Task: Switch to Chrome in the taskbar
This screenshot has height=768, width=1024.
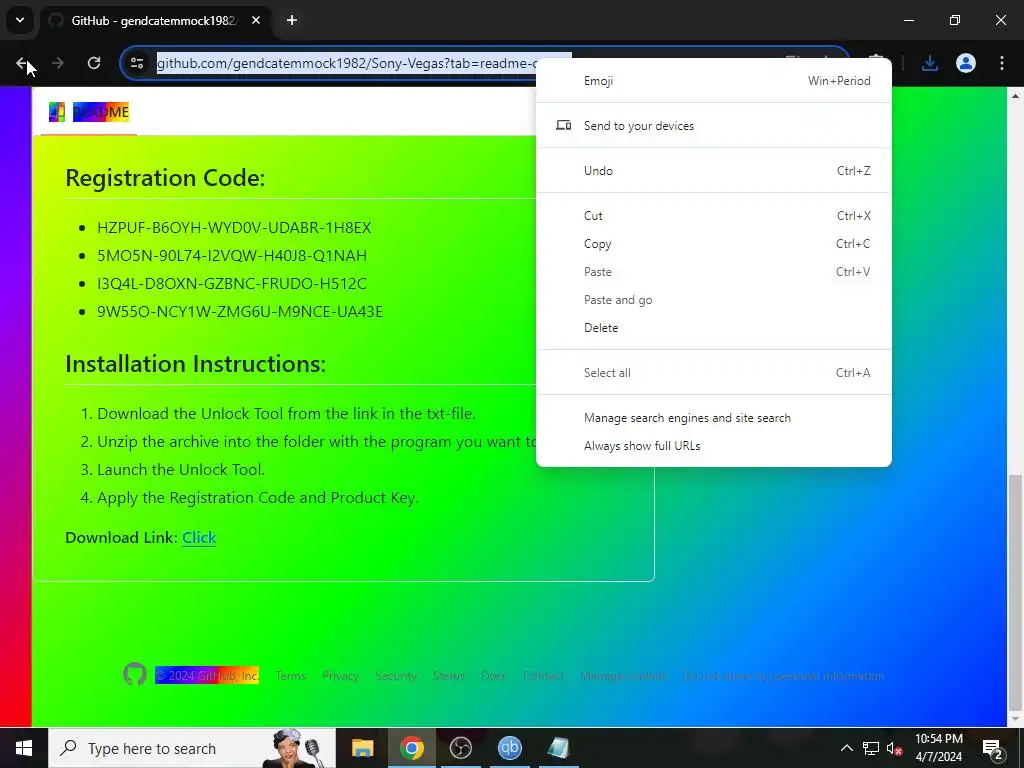Action: pos(411,748)
